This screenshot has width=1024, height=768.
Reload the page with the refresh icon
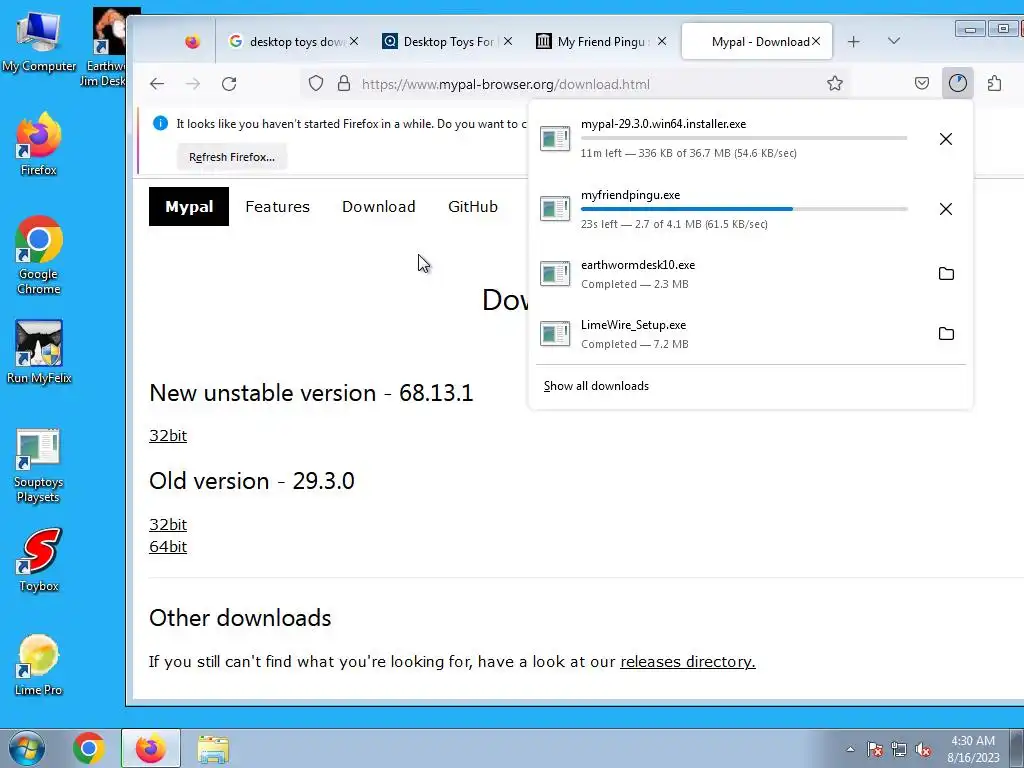point(229,84)
